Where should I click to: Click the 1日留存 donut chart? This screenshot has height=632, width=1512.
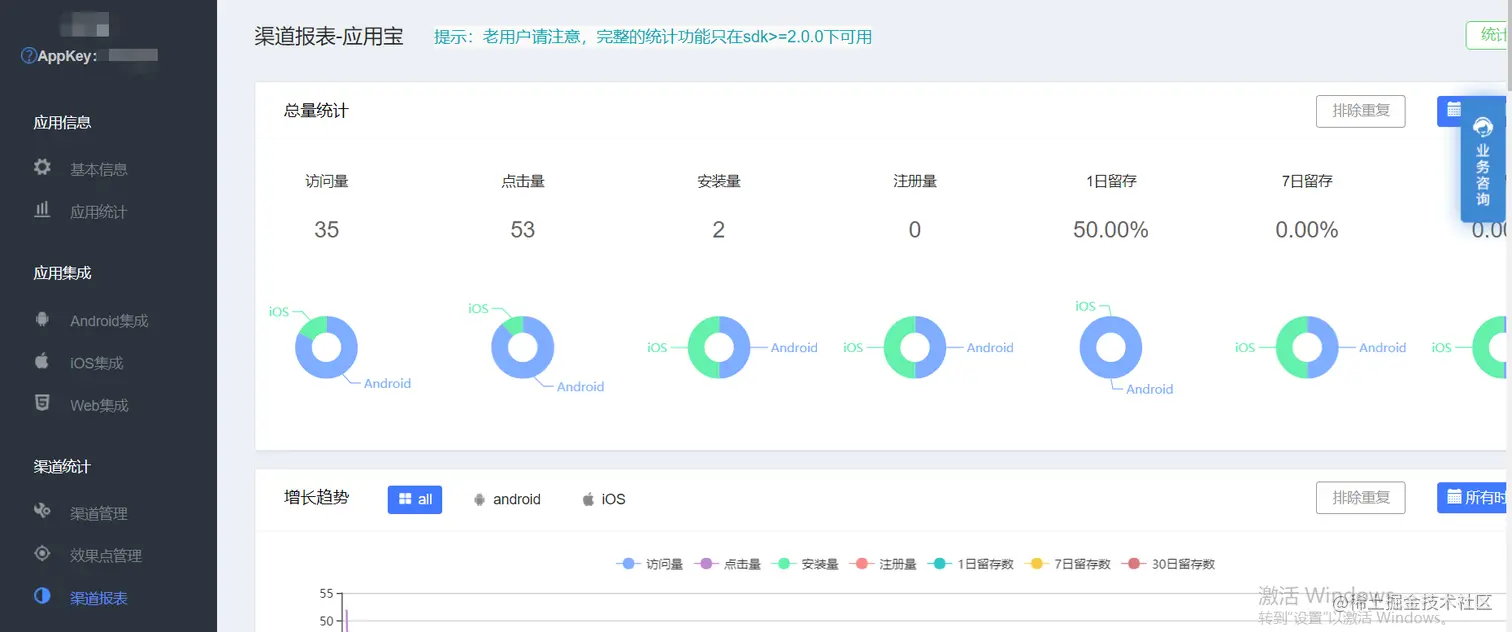(x=1110, y=347)
